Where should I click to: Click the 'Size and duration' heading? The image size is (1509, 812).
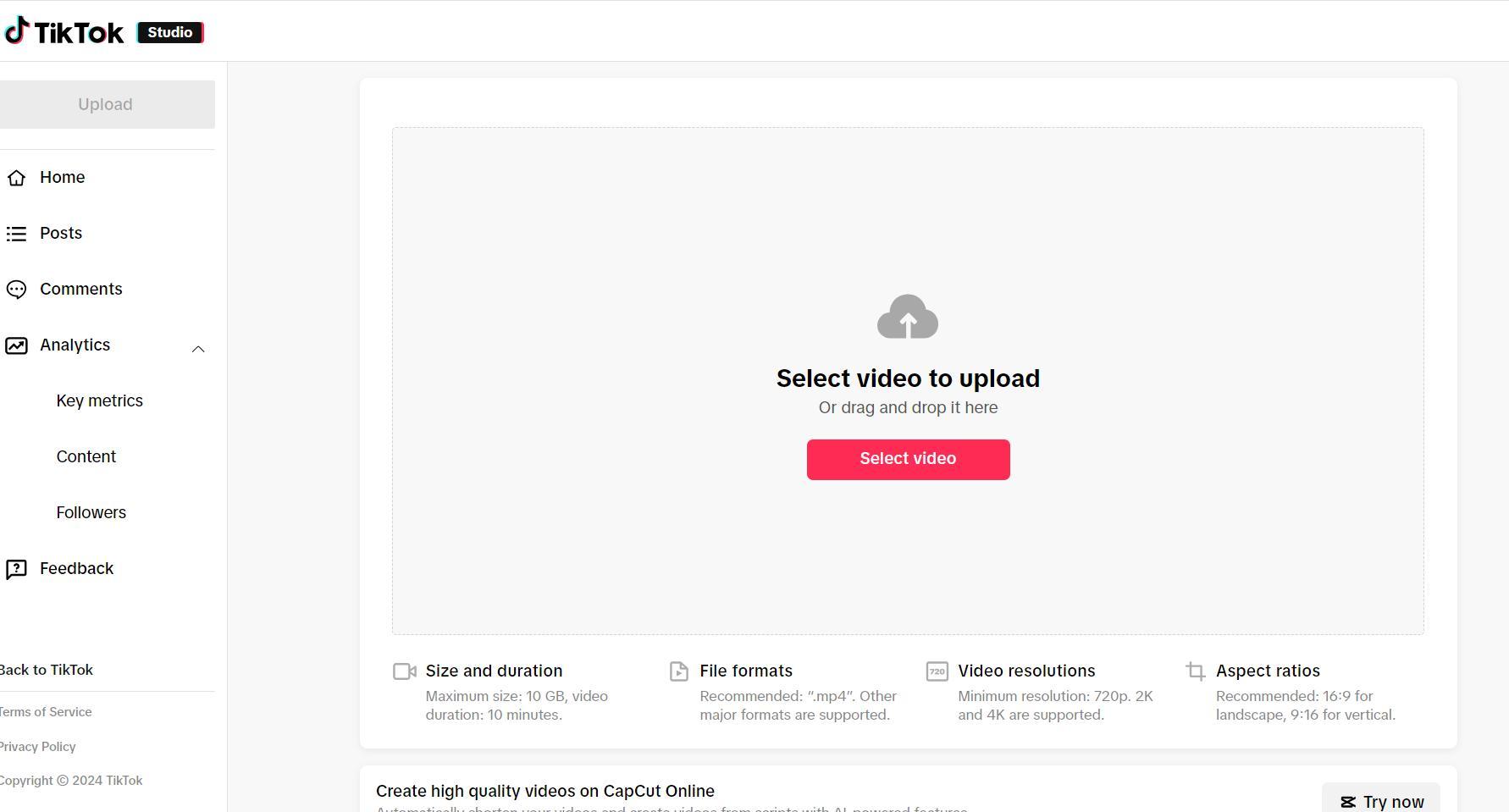tap(494, 671)
